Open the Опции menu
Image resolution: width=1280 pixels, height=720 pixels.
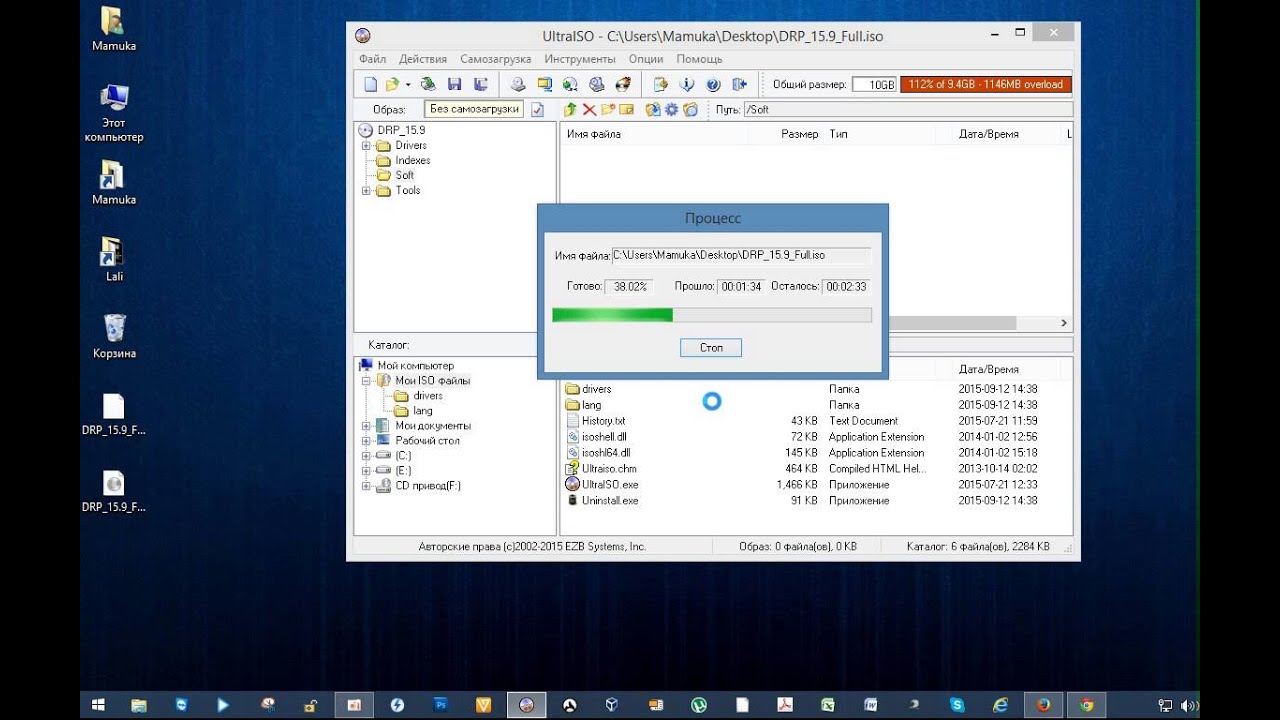click(646, 59)
